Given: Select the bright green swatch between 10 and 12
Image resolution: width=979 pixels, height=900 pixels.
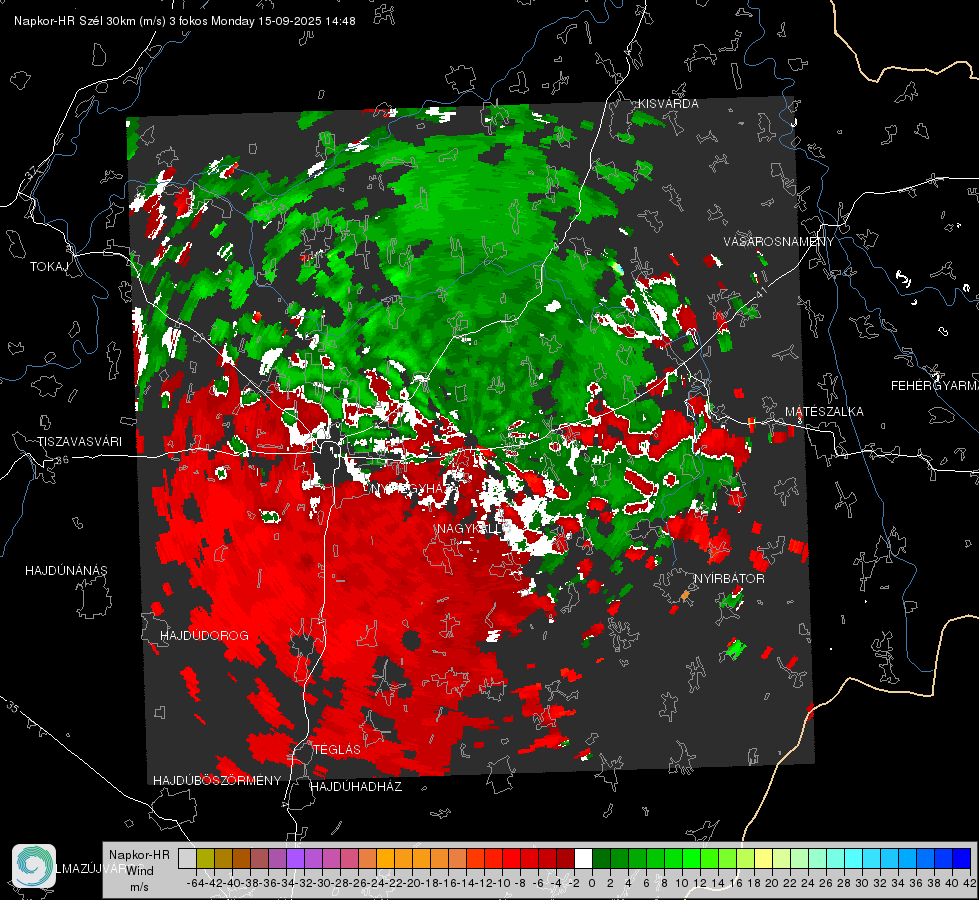Looking at the screenshot, I should pyautogui.click(x=691, y=858).
